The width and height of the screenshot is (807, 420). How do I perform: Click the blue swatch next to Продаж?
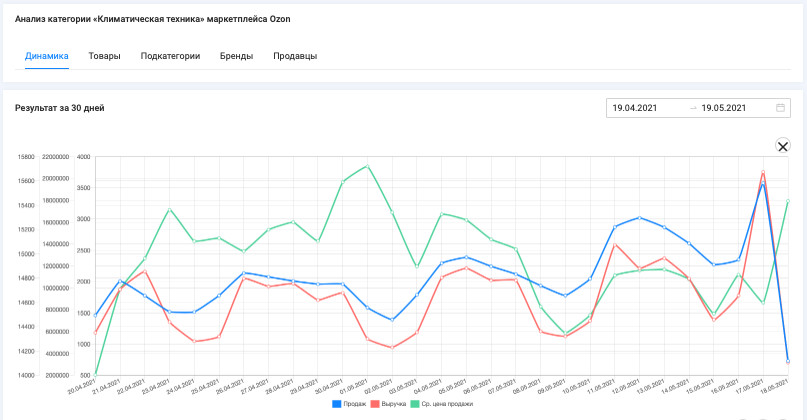pyautogui.click(x=337, y=404)
